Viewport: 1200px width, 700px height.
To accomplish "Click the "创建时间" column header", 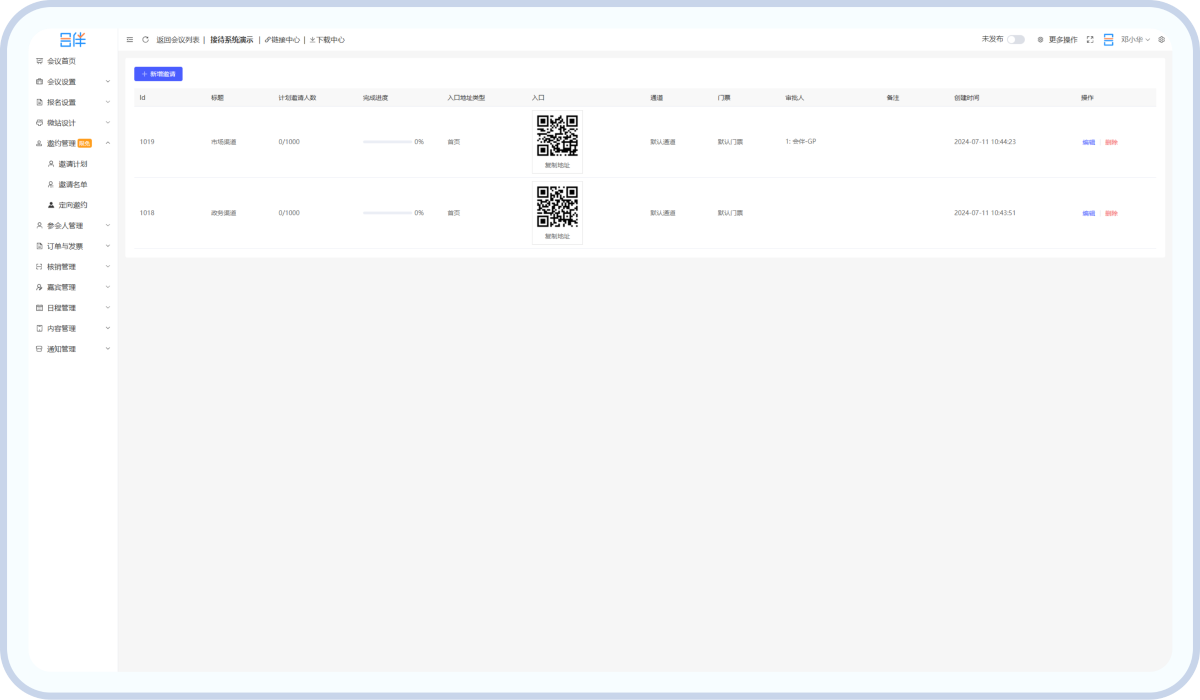I will point(967,98).
